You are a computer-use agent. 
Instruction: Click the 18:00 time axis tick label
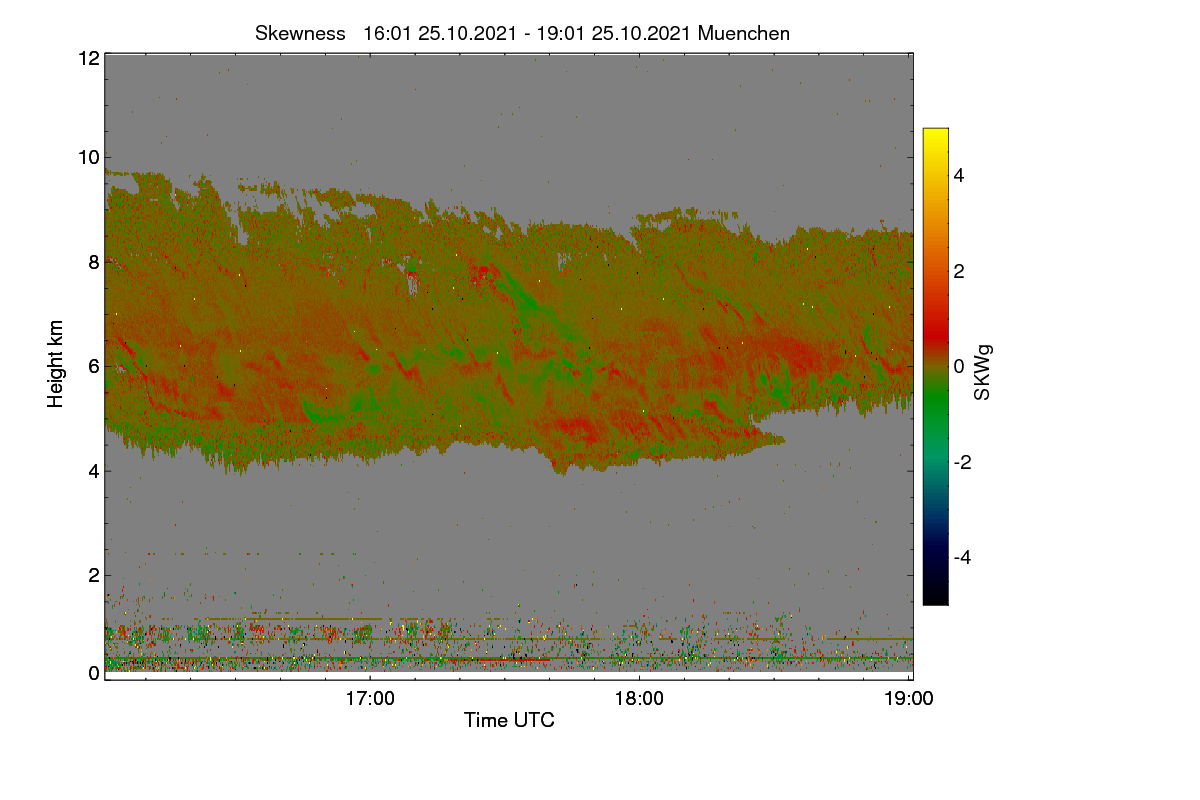(639, 699)
